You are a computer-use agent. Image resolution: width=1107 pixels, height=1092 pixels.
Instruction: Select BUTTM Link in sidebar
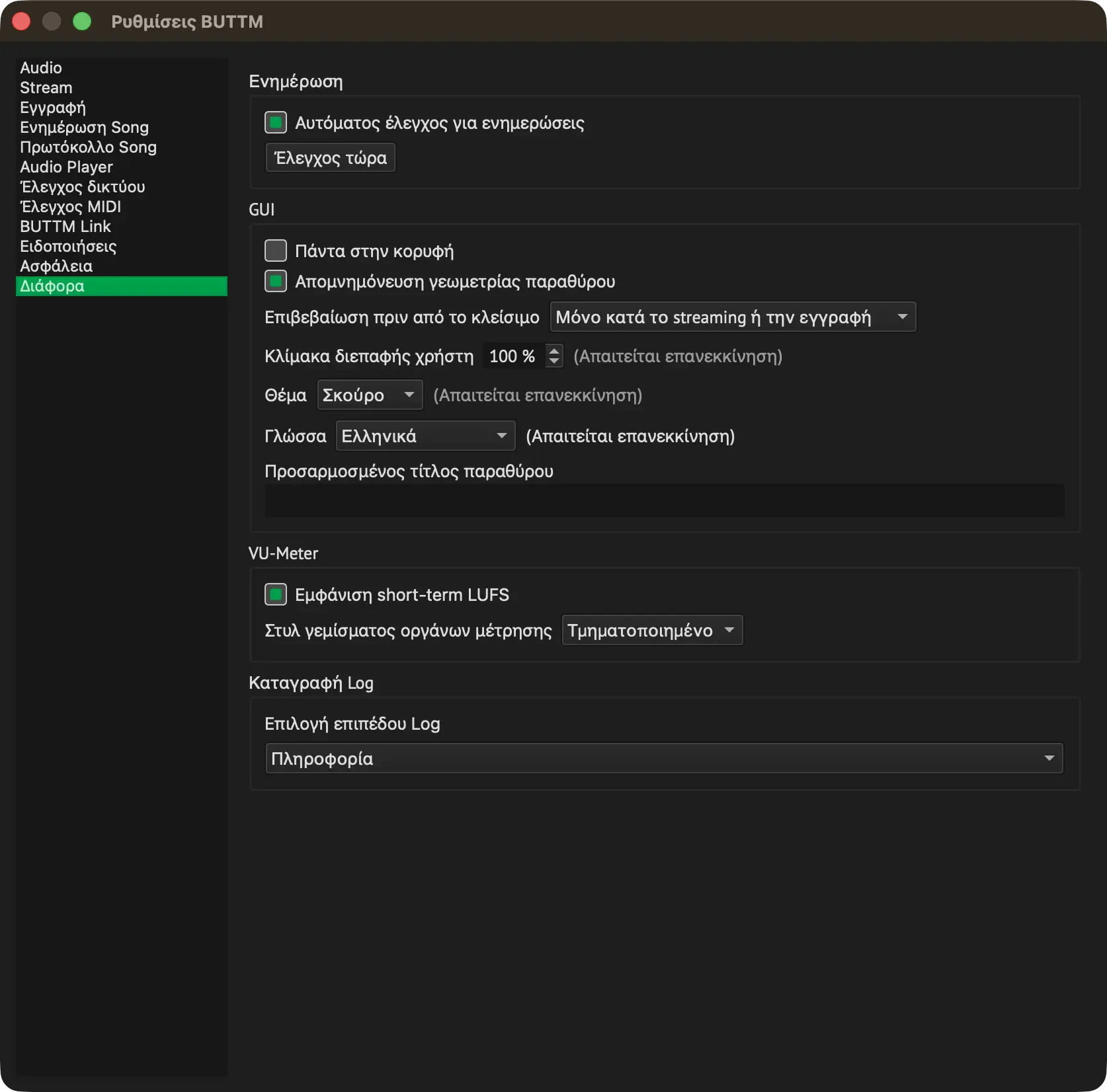tap(122, 227)
